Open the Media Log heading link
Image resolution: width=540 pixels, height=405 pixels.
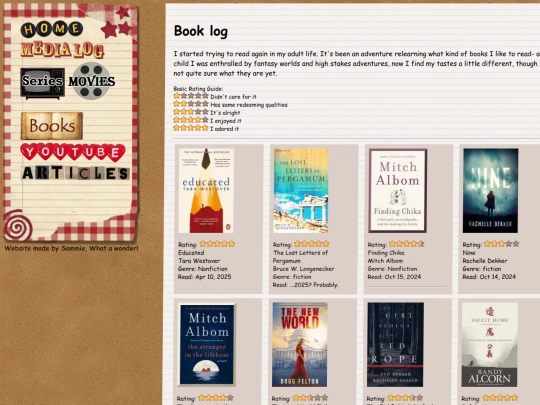62,50
